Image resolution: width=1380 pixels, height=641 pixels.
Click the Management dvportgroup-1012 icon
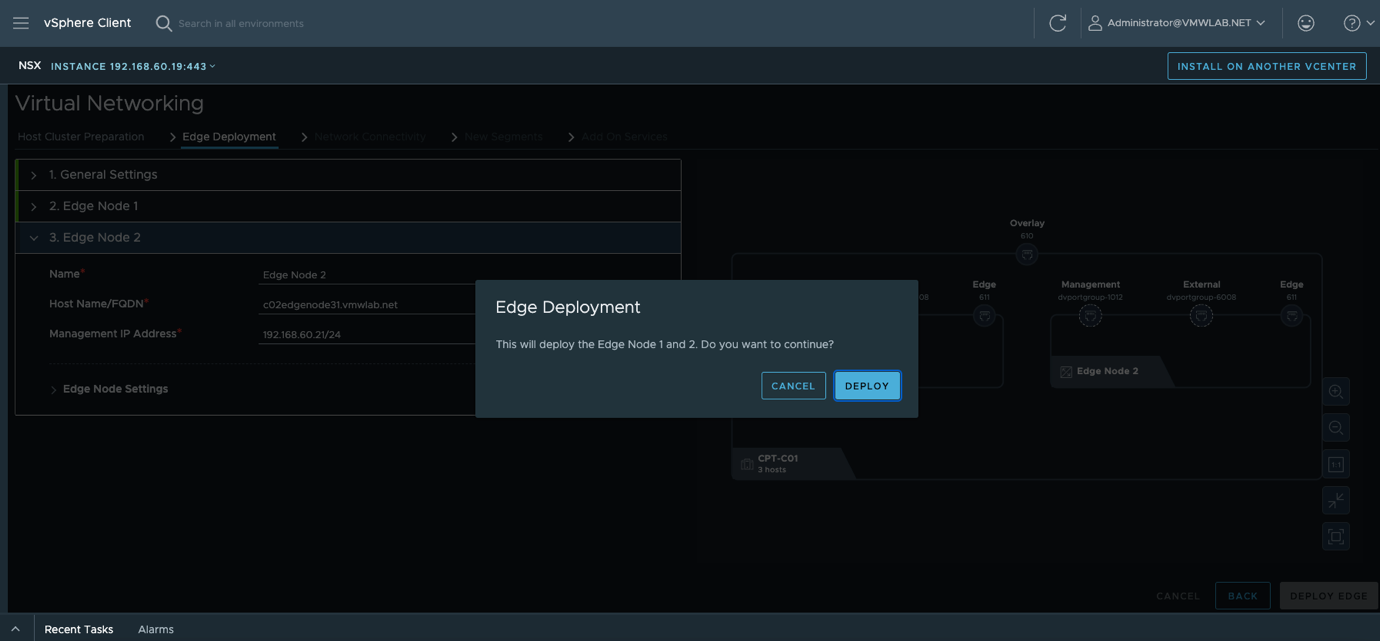coord(1090,316)
